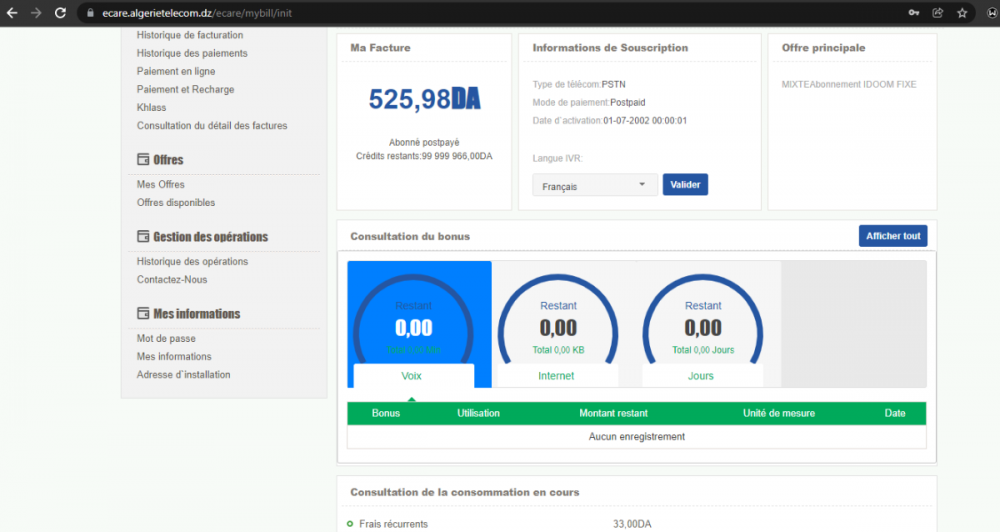The height and width of the screenshot is (532, 1000).
Task: Click the share icon in address bar
Action: click(x=938, y=13)
